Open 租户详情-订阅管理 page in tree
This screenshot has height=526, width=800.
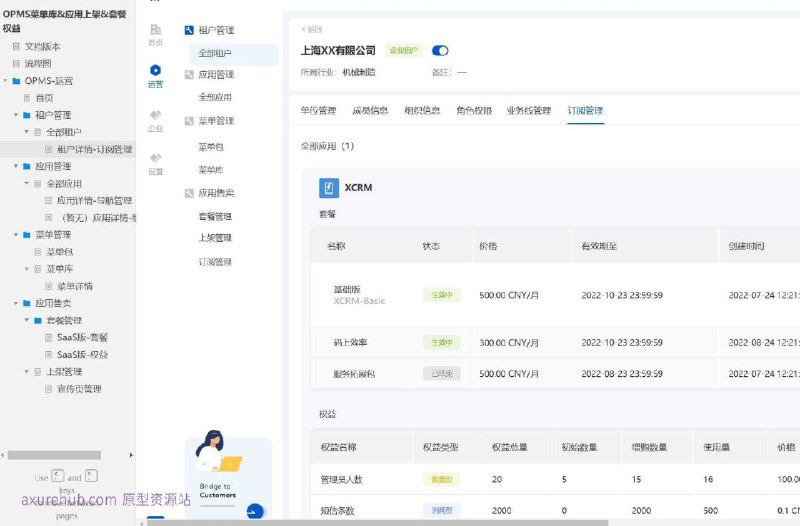tap(94, 149)
